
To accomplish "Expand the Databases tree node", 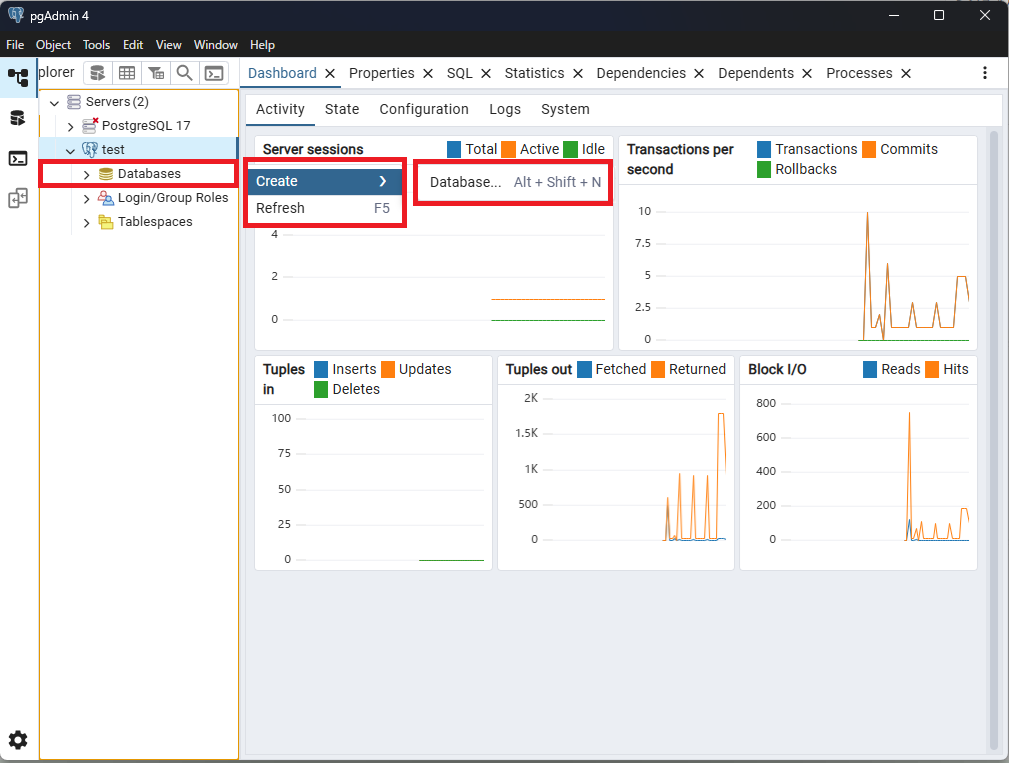I will pos(86,174).
